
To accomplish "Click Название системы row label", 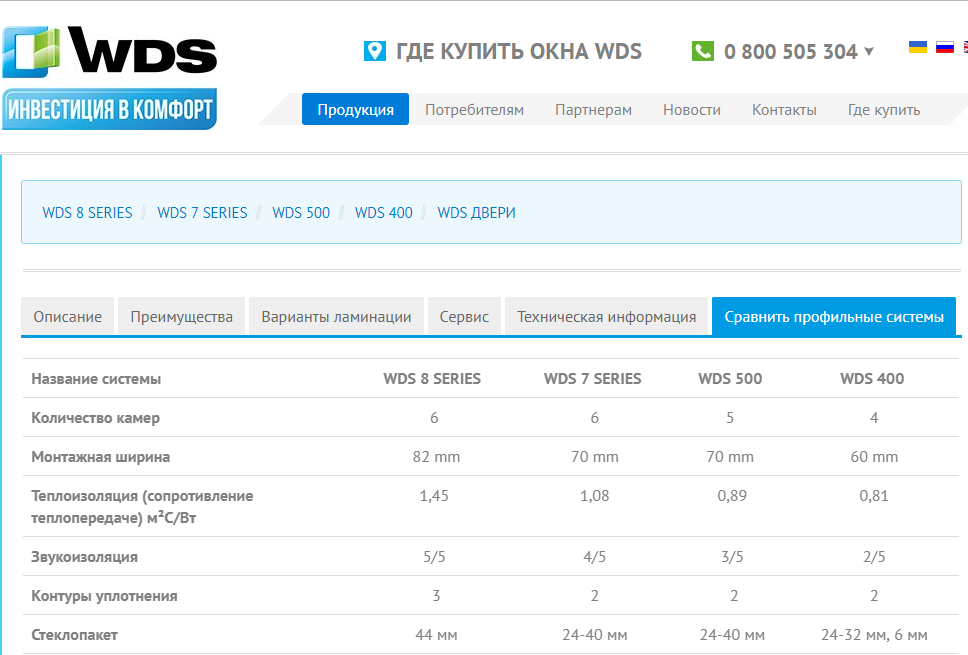I will tap(96, 378).
